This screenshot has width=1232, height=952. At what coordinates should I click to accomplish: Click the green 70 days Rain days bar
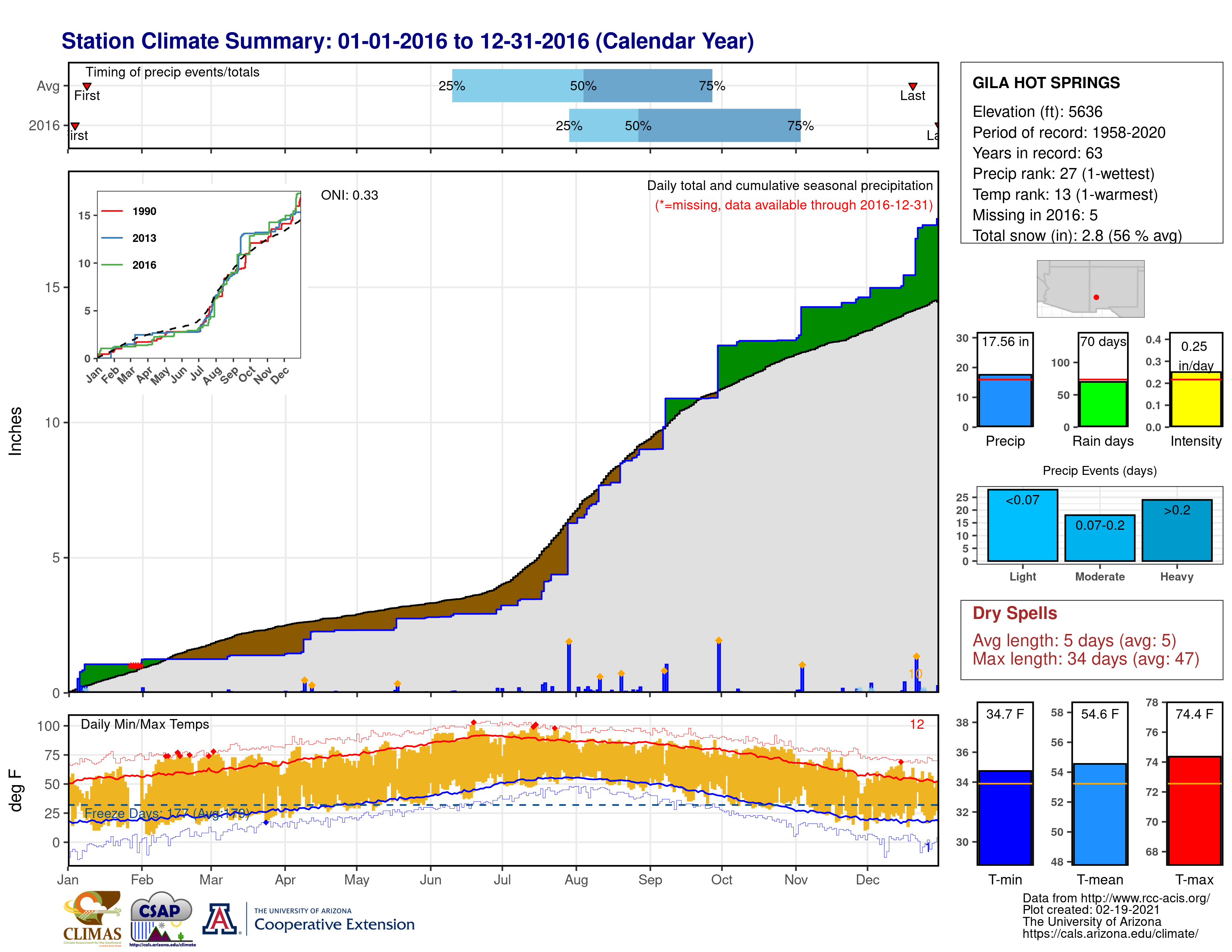[x=1103, y=404]
